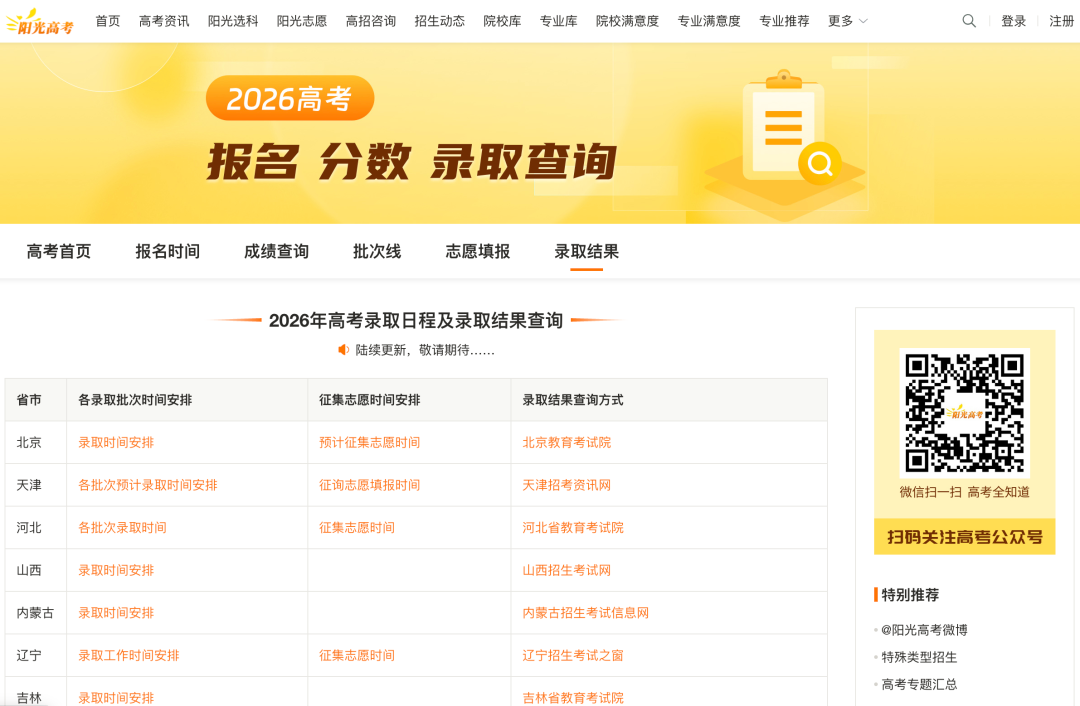Open 内蒙古招生考试信息网 link
1080x706 pixels.
[x=585, y=613]
